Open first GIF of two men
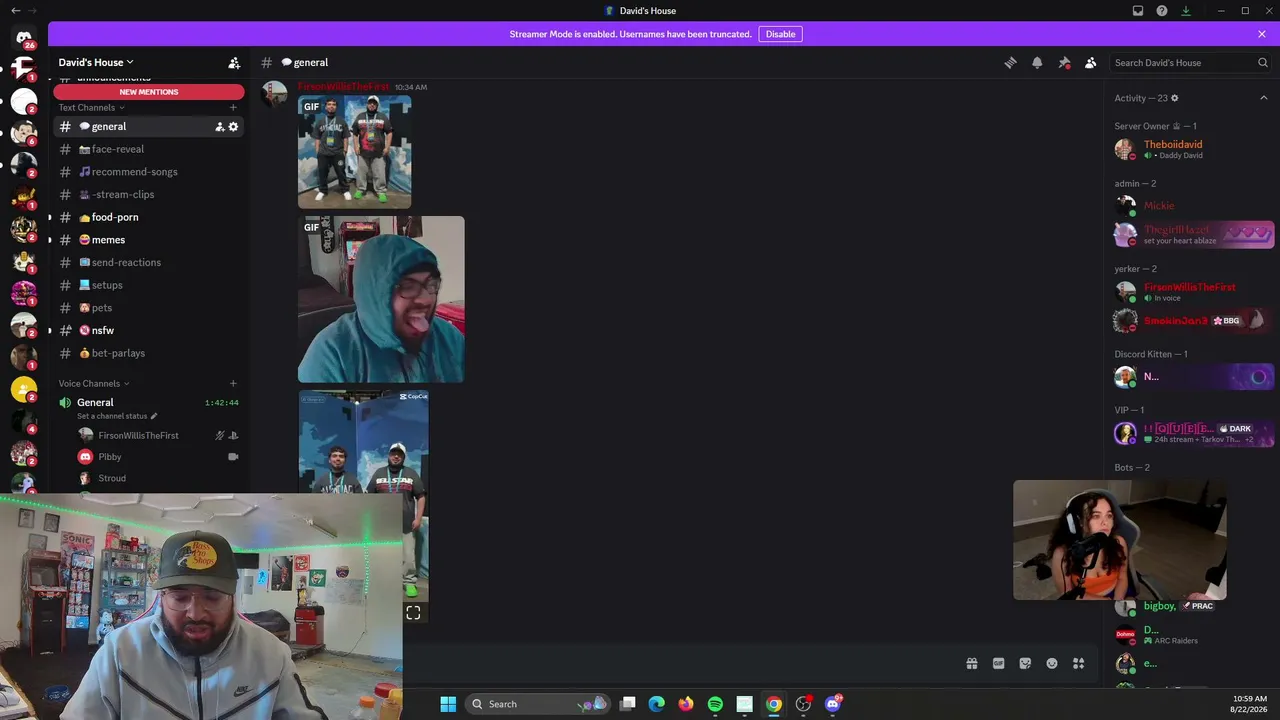 [354, 152]
